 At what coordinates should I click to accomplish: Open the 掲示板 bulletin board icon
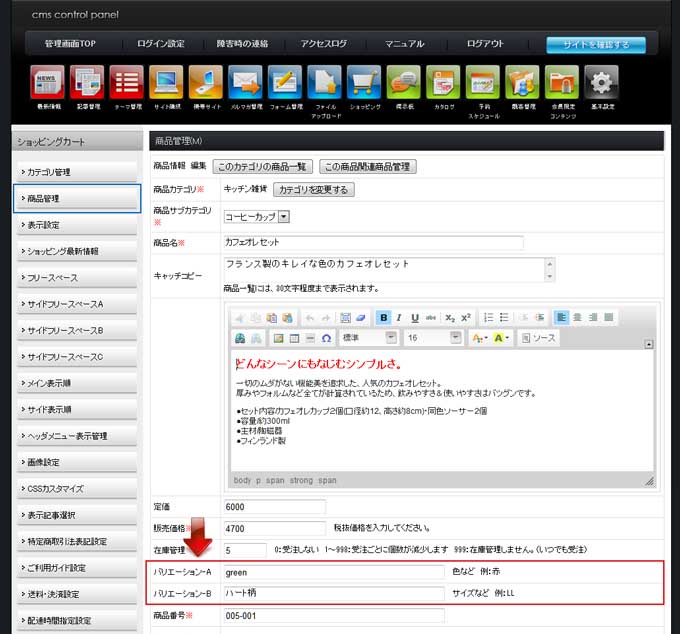404,83
